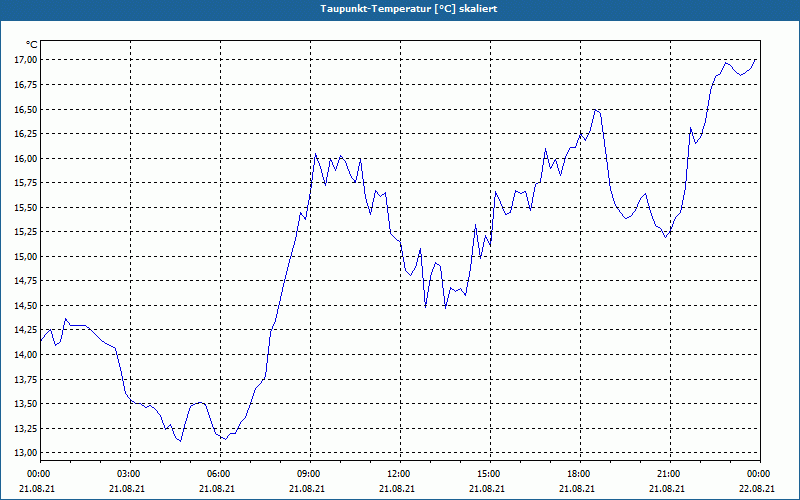Screen dimensions: 800x500
Task: Select the 14,50 y-axis value
Action: (26, 305)
